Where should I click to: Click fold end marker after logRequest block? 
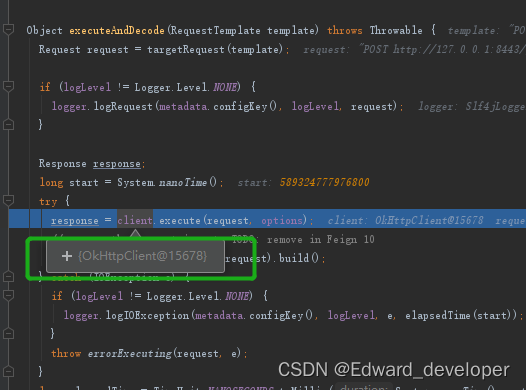8,124
